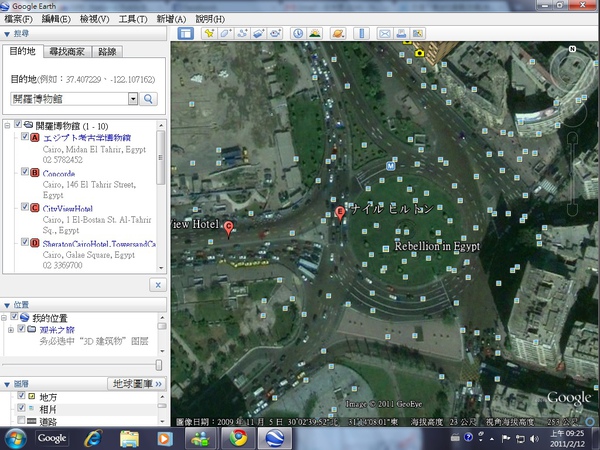Open the search history dropdown arrow
Image resolution: width=600 pixels, height=450 pixels.
pyautogui.click(x=133, y=99)
